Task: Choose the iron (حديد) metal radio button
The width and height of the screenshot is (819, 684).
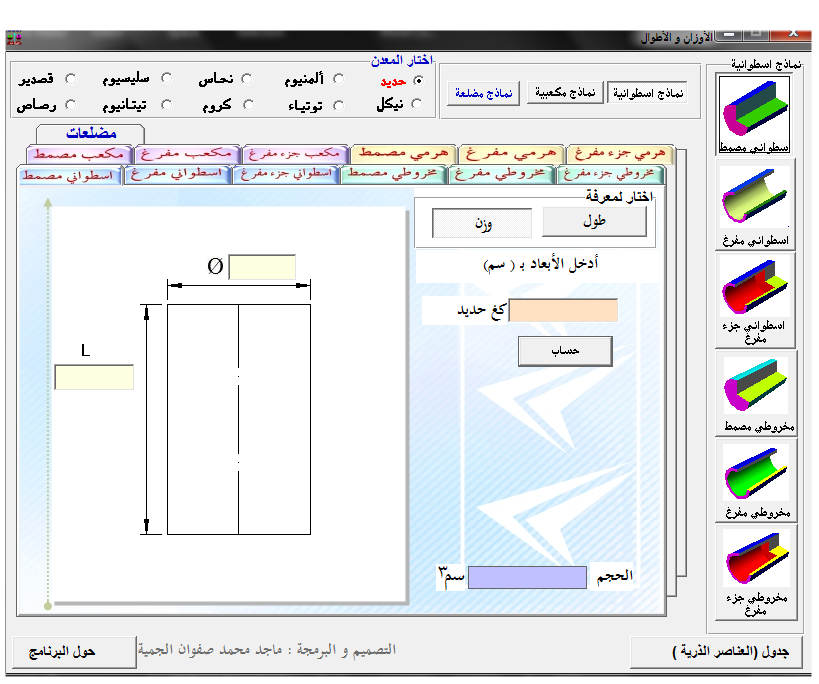Action: 418,80
